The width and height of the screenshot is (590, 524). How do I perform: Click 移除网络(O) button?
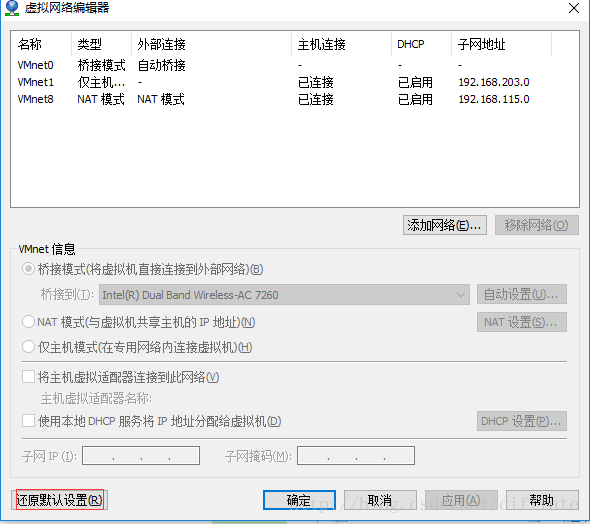click(x=537, y=225)
